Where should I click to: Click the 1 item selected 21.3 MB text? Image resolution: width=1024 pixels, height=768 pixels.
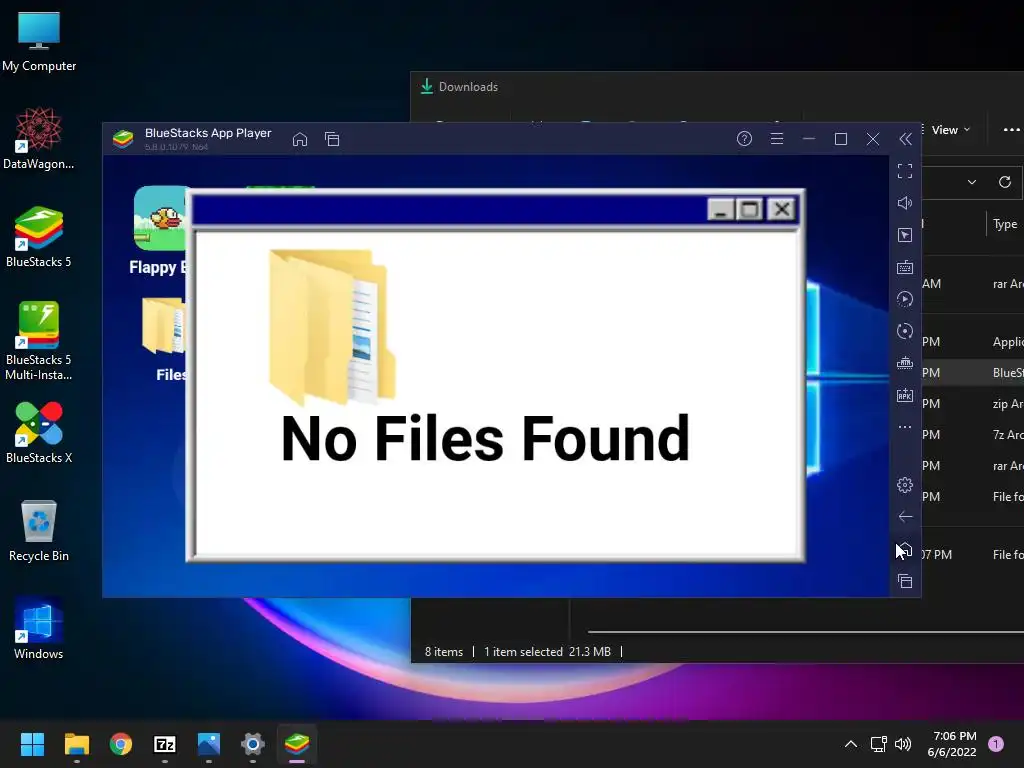[x=547, y=652]
